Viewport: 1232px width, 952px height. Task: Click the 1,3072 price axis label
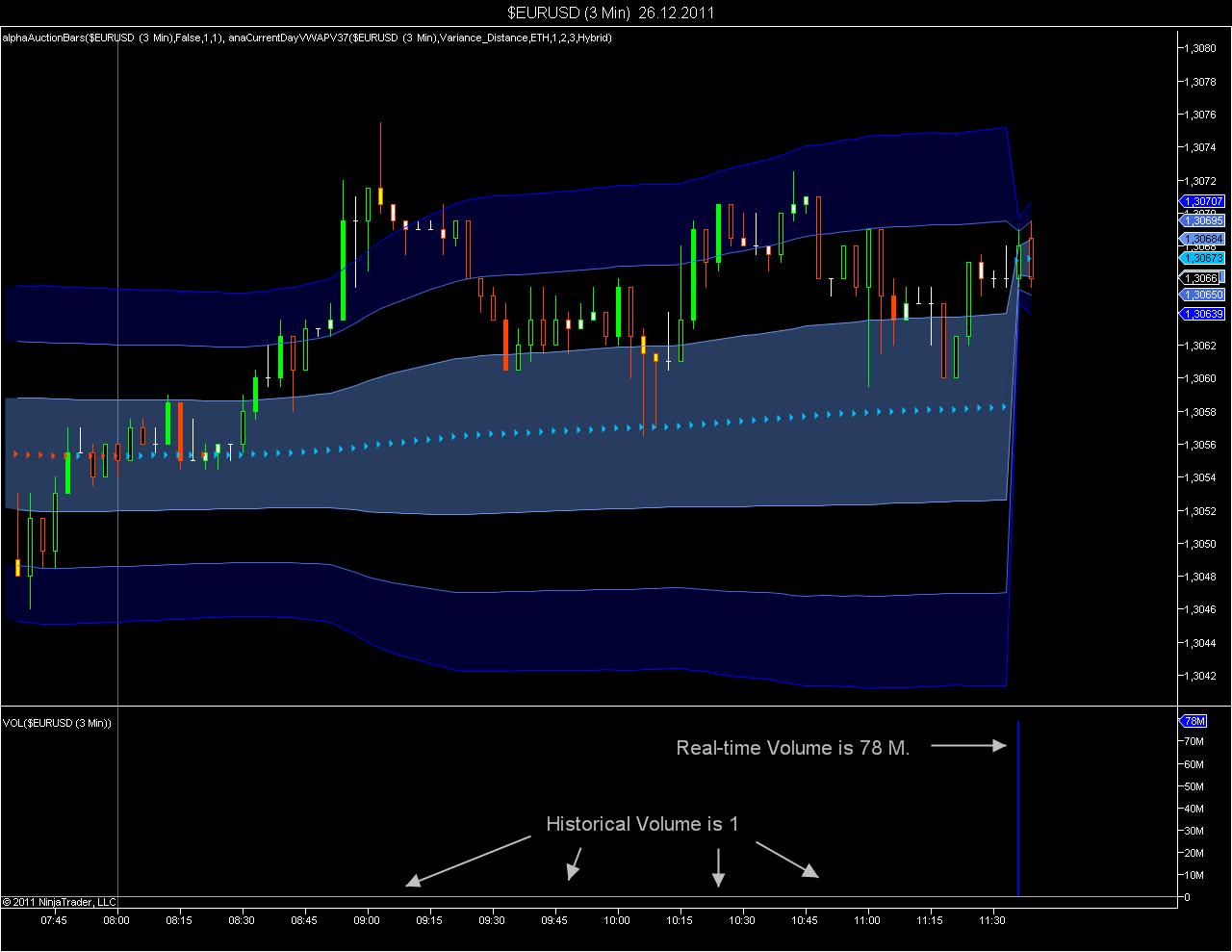(x=1200, y=180)
